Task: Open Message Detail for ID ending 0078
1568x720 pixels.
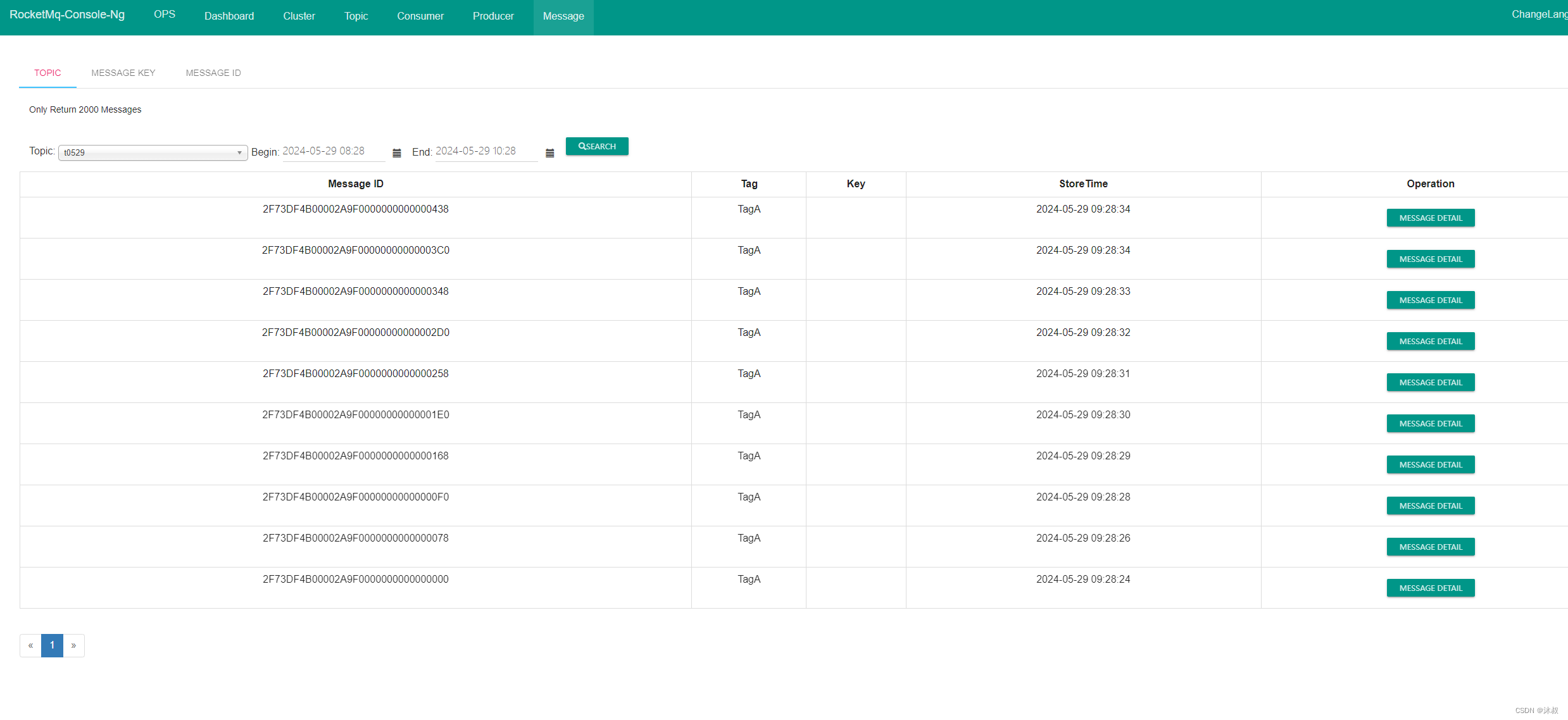Action: point(1431,547)
